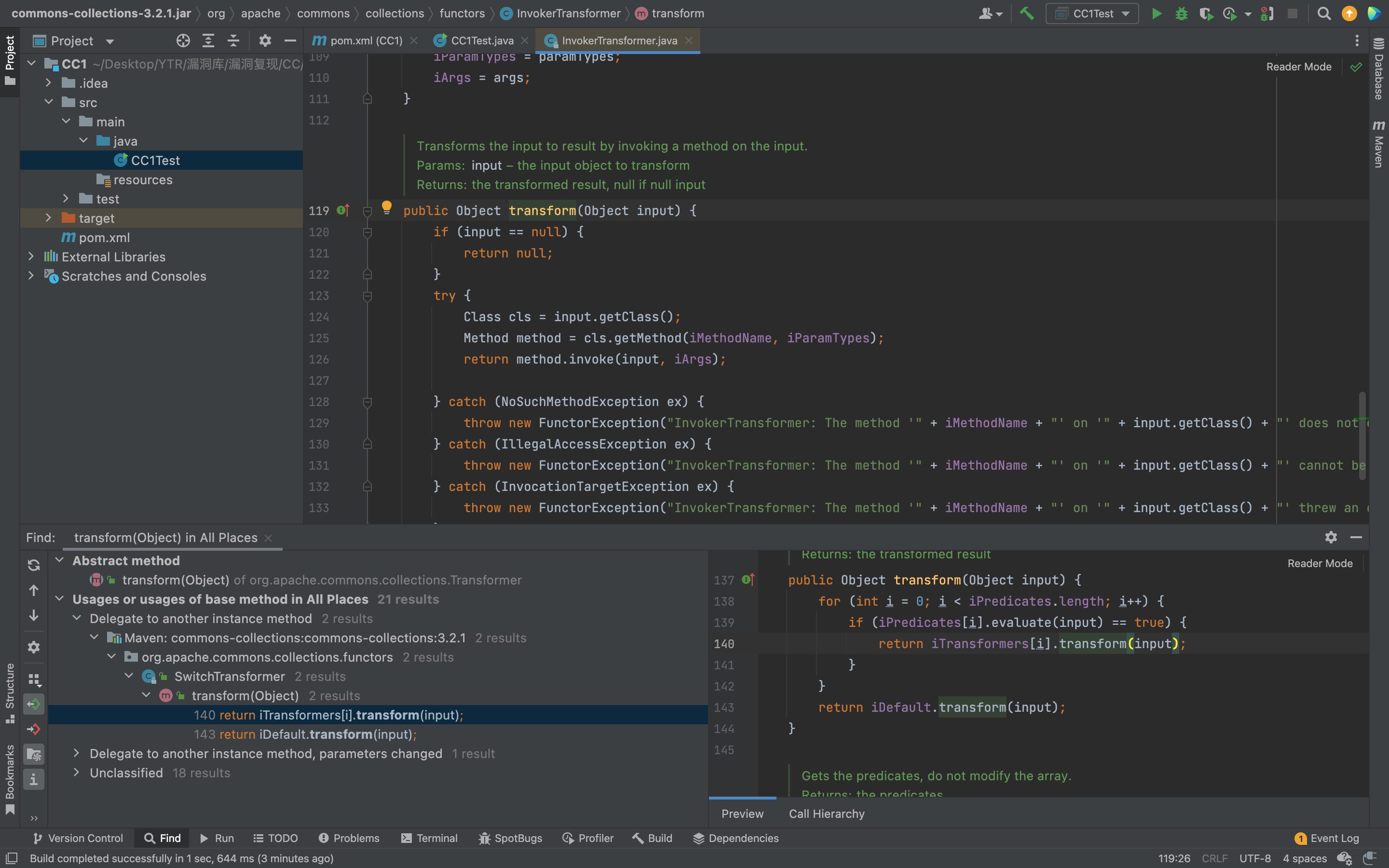This screenshot has height=868, width=1389.
Task: Click the UTF-8 encoding status item
Action: click(1255, 858)
